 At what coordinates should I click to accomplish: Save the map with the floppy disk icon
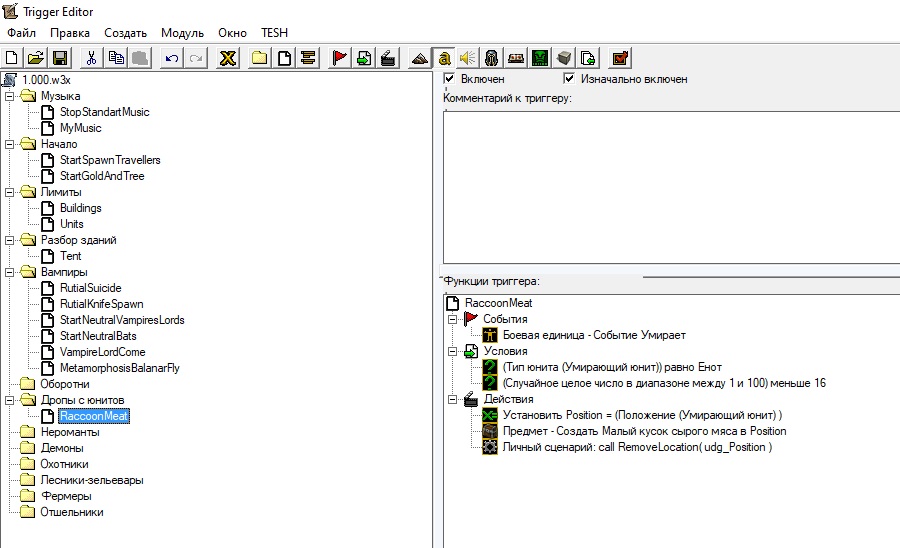(60, 58)
